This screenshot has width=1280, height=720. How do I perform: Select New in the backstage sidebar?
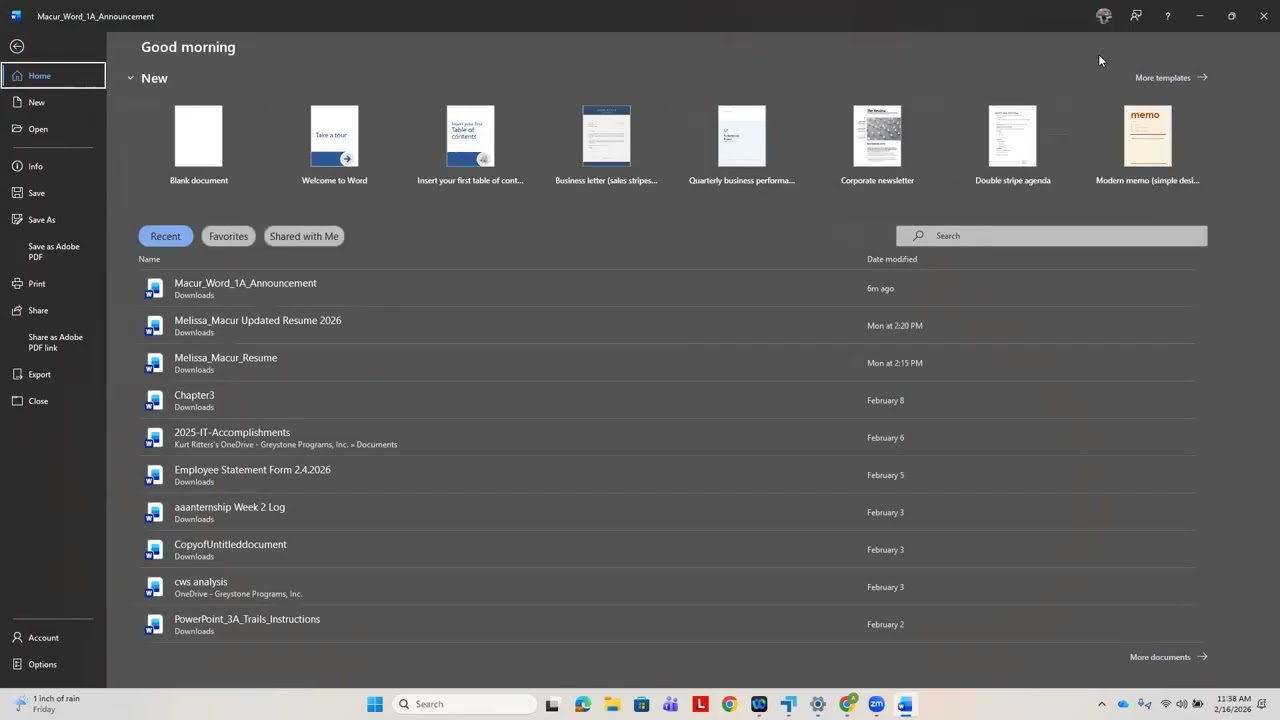(54, 102)
